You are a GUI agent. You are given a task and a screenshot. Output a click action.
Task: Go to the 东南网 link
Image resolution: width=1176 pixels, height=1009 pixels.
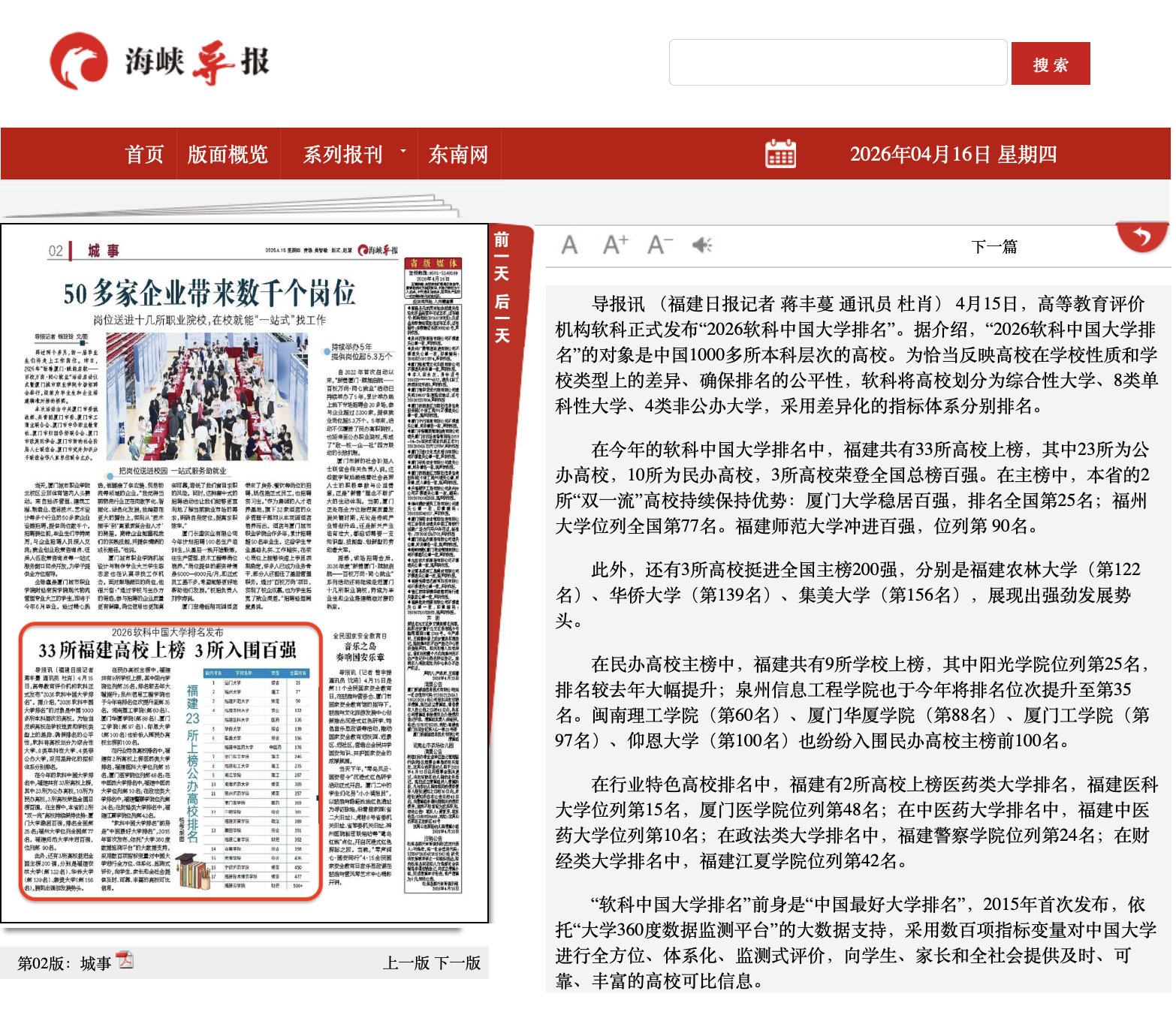click(458, 155)
